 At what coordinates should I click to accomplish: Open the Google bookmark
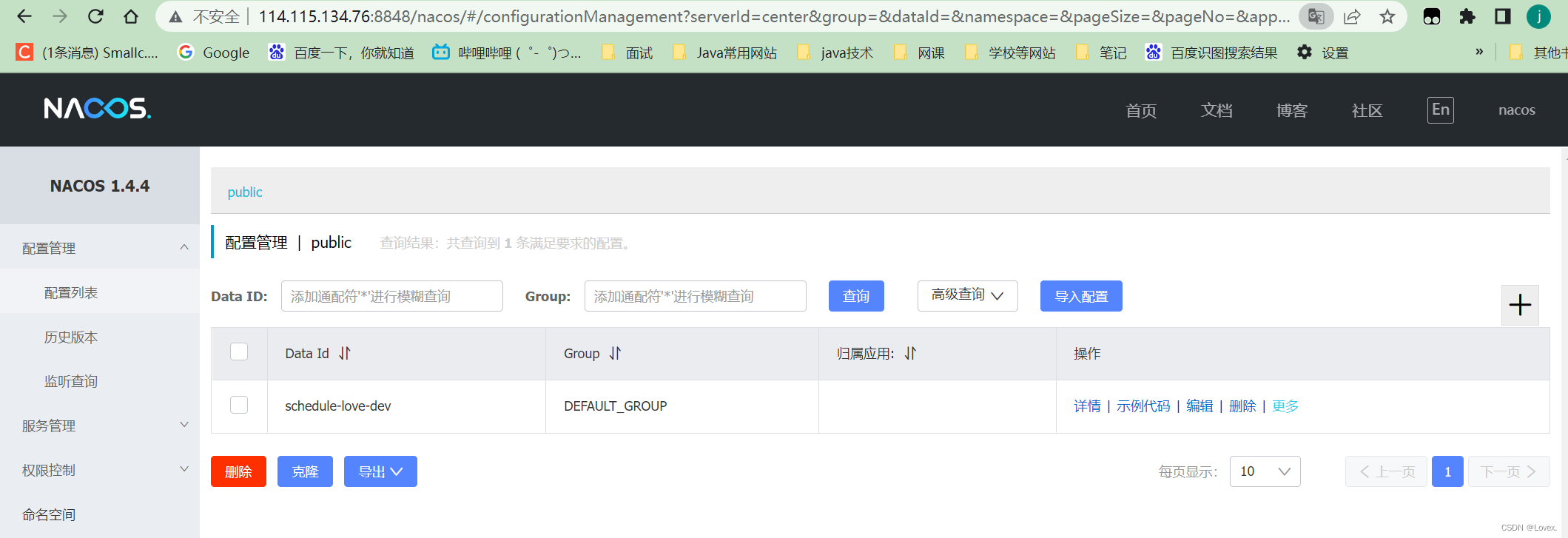(x=214, y=53)
